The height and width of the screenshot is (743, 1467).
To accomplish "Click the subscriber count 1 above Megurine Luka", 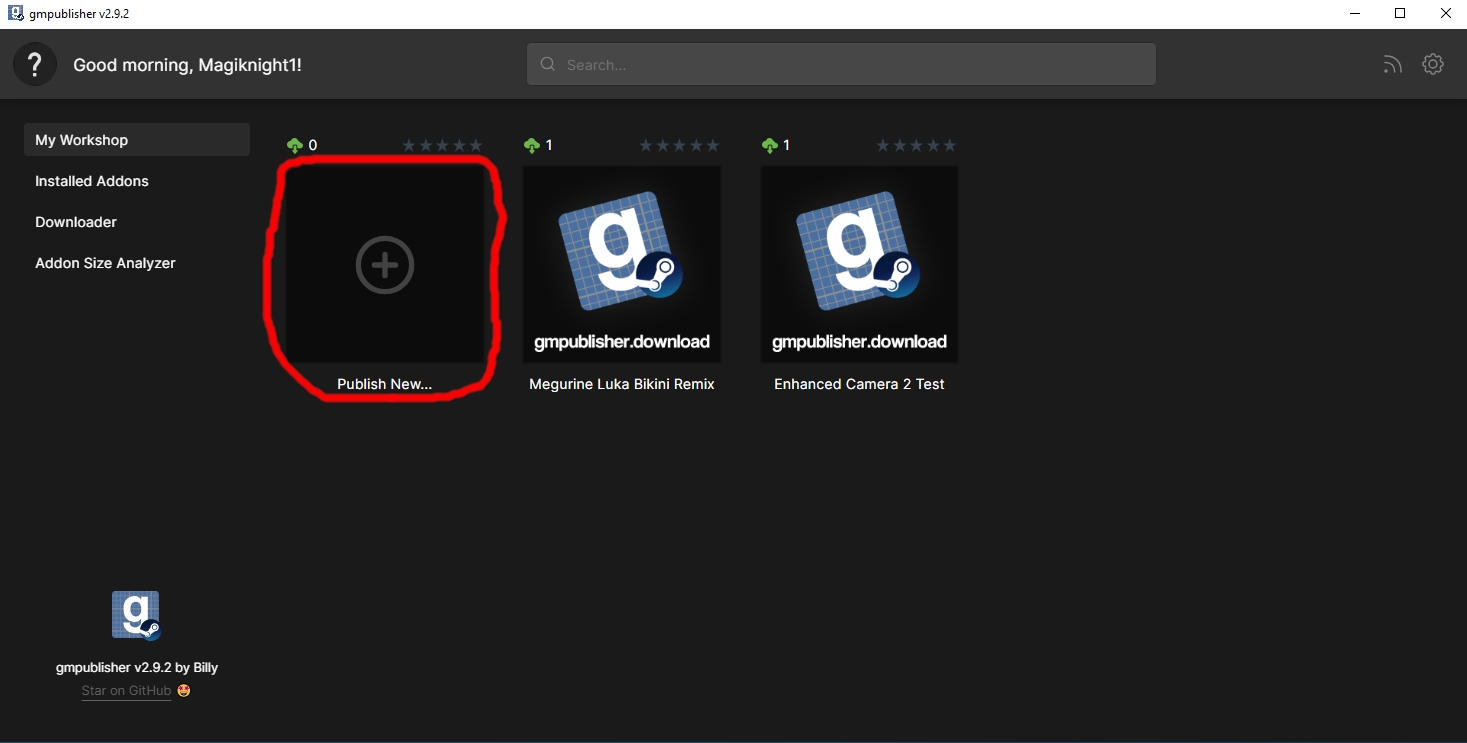I will [549, 146].
